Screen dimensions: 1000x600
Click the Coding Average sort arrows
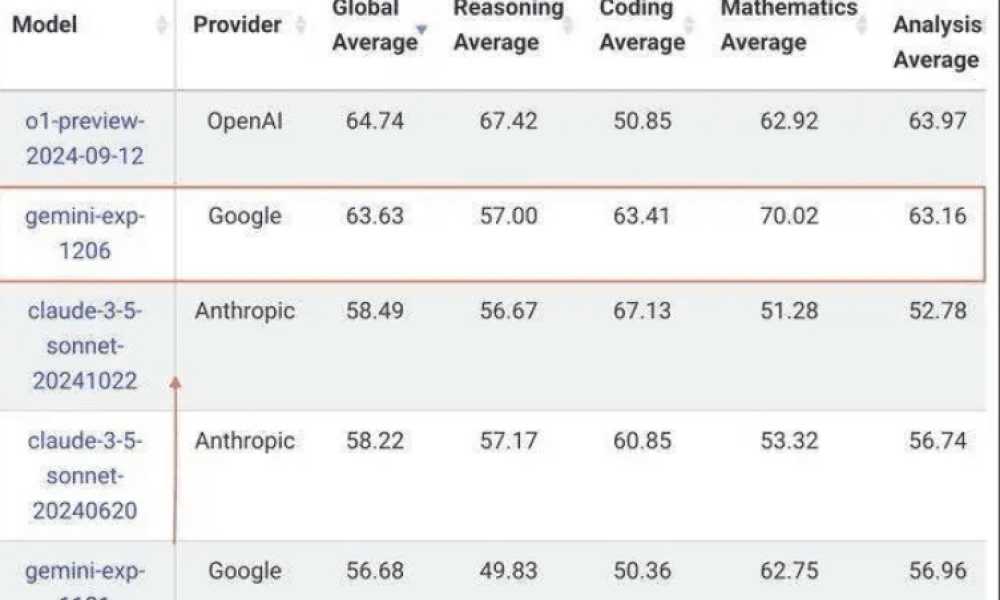point(688,25)
